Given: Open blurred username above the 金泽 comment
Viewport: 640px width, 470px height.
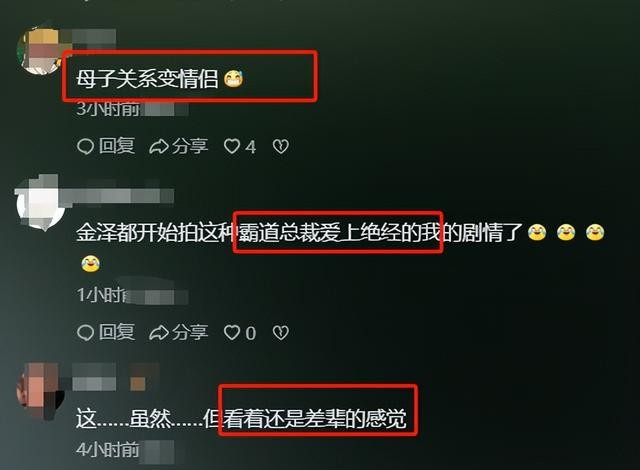Looking at the screenshot, I should (x=118, y=195).
